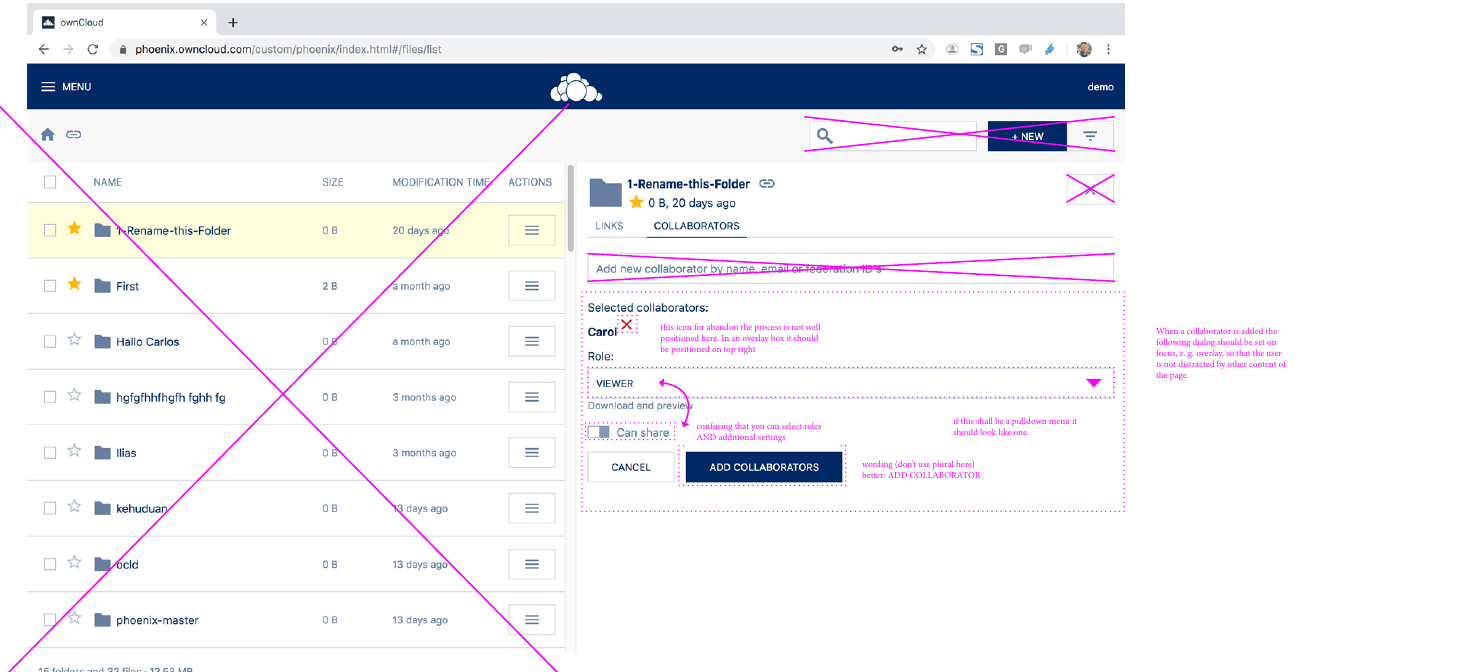Screen dimensions: 1470x672
Task: Open the demo user menu
Action: 1100,87
